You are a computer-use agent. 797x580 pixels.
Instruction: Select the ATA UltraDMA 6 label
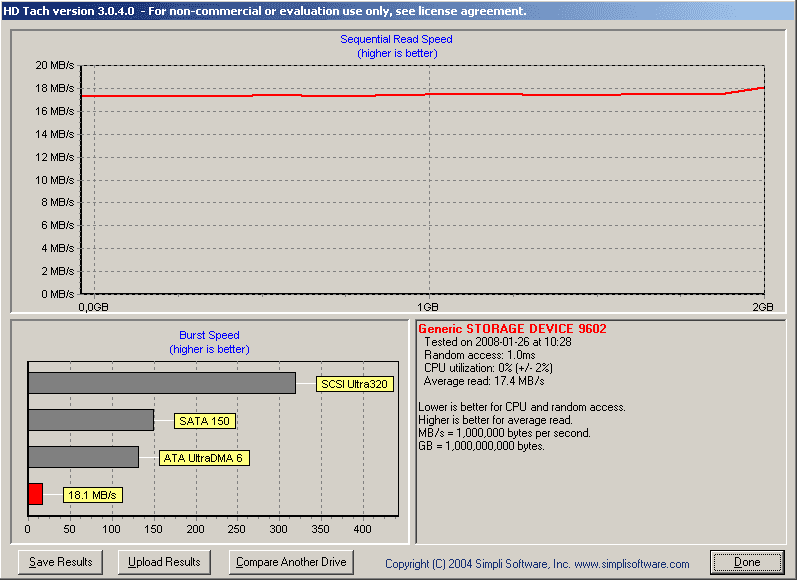pyautogui.click(x=204, y=458)
